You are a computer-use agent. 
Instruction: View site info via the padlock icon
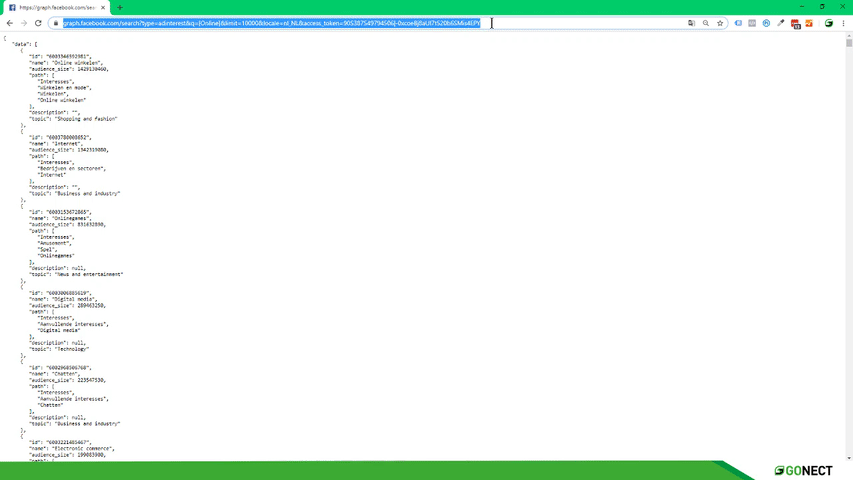pyautogui.click(x=55, y=23)
